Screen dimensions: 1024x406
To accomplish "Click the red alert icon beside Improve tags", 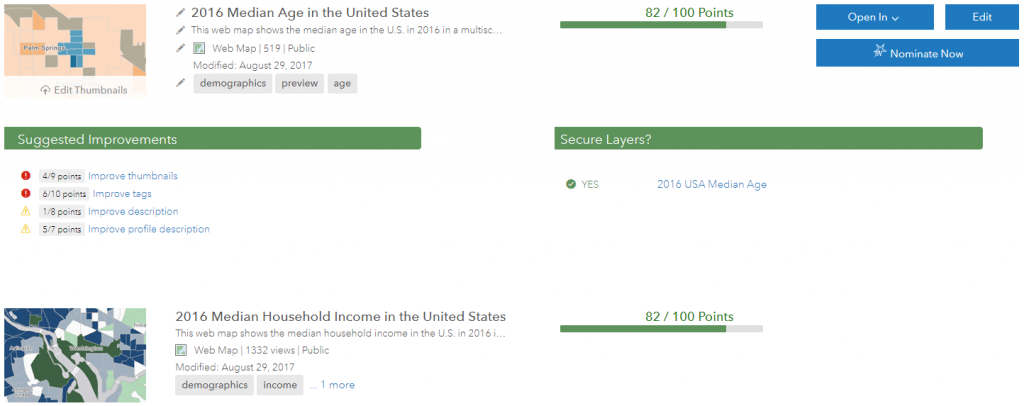I will tap(25, 194).
